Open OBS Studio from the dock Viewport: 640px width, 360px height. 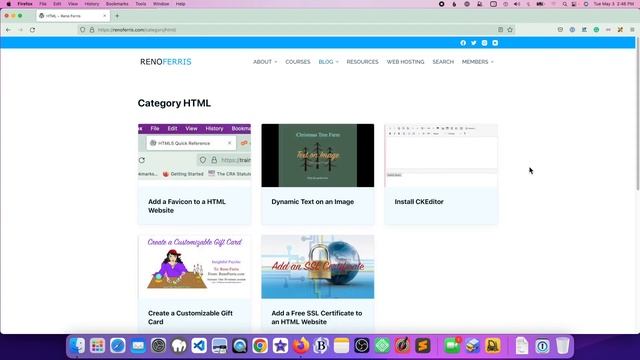click(x=362, y=346)
